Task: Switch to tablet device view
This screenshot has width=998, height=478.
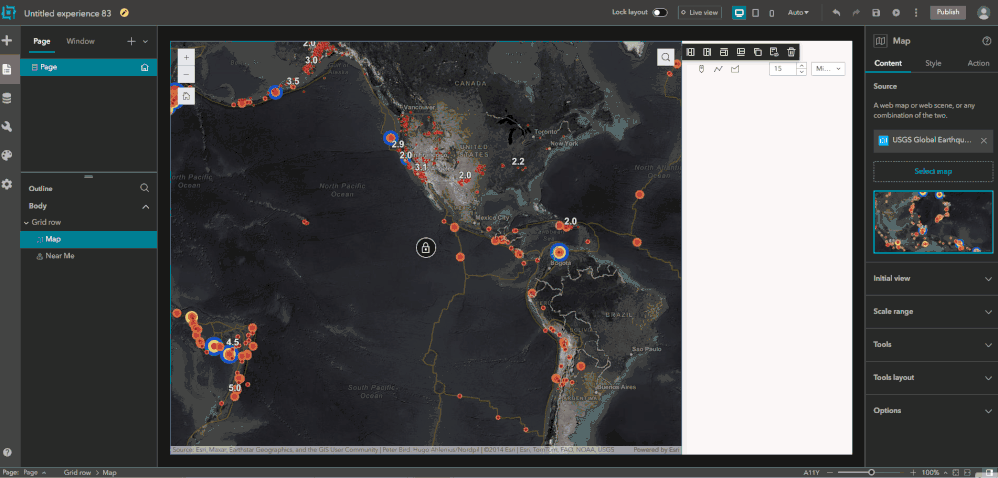Action: pyautogui.click(x=756, y=13)
